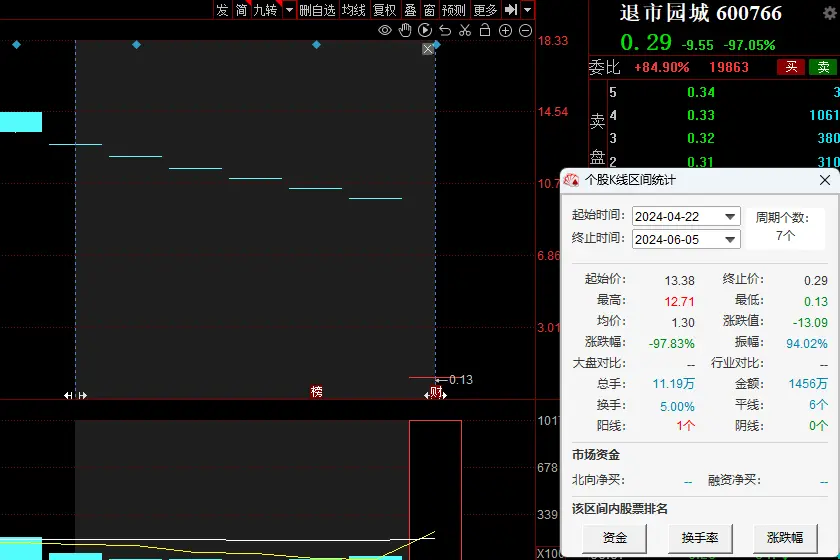Screen dimensions: 840x560
Task: Click the left range boundary drag handle
Action: coord(75,395)
